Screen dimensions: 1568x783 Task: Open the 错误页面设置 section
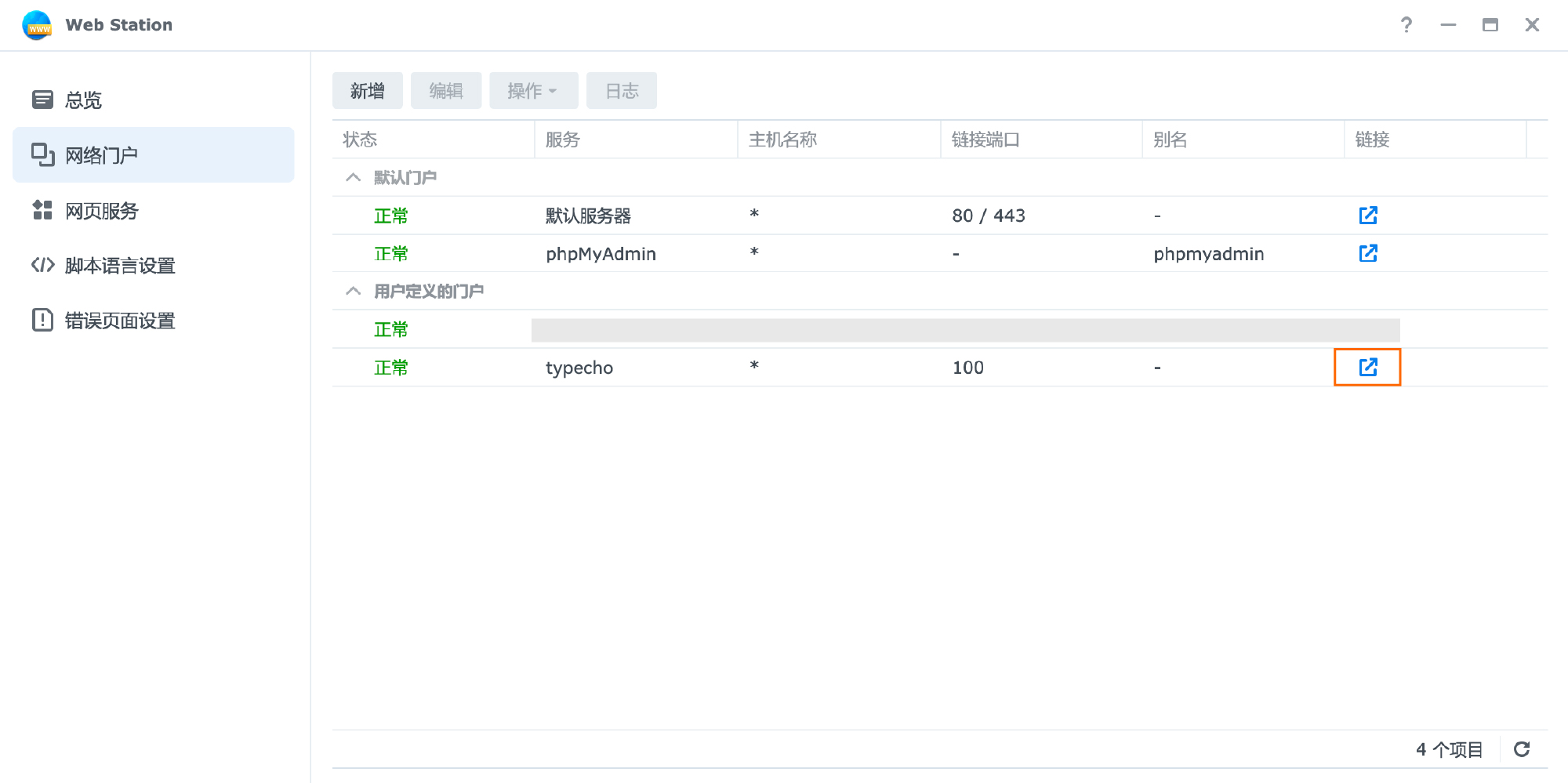[x=119, y=321]
